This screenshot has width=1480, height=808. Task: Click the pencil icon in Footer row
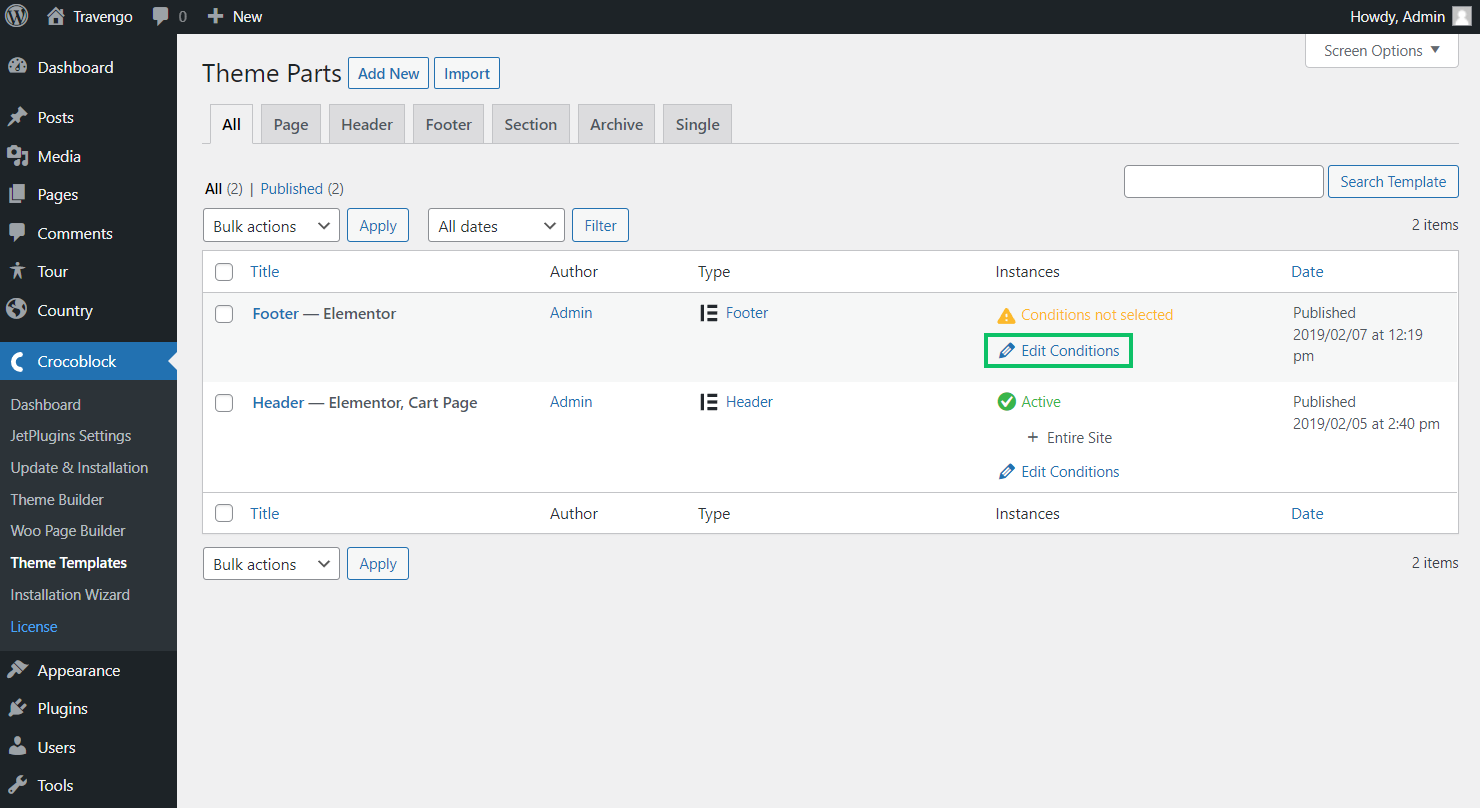1007,351
